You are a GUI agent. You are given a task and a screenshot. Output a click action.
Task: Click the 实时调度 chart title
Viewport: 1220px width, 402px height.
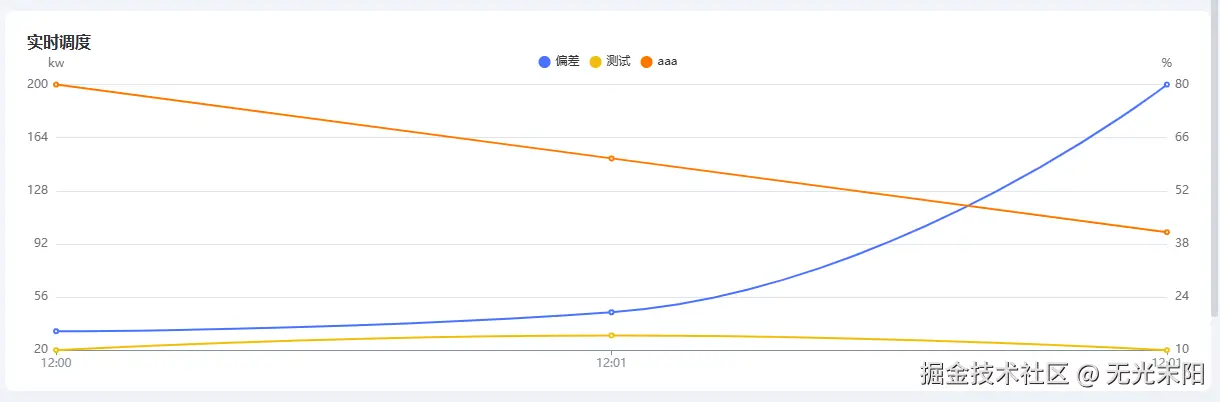[60, 42]
